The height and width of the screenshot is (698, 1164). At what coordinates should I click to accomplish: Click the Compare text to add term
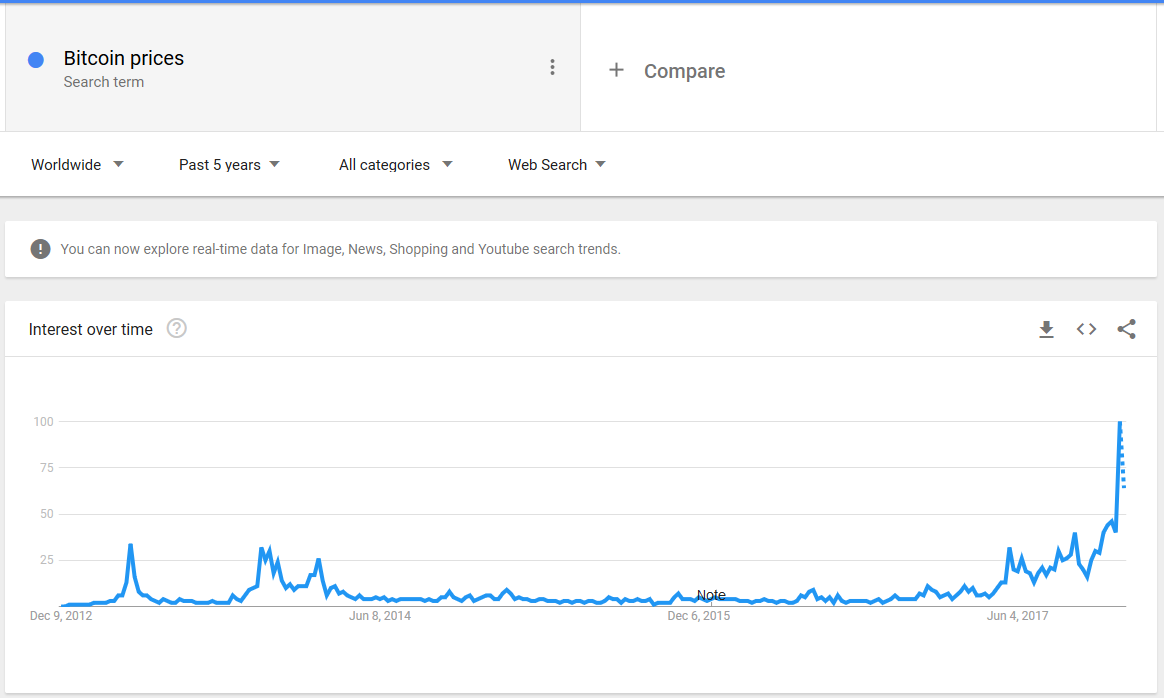click(x=684, y=71)
